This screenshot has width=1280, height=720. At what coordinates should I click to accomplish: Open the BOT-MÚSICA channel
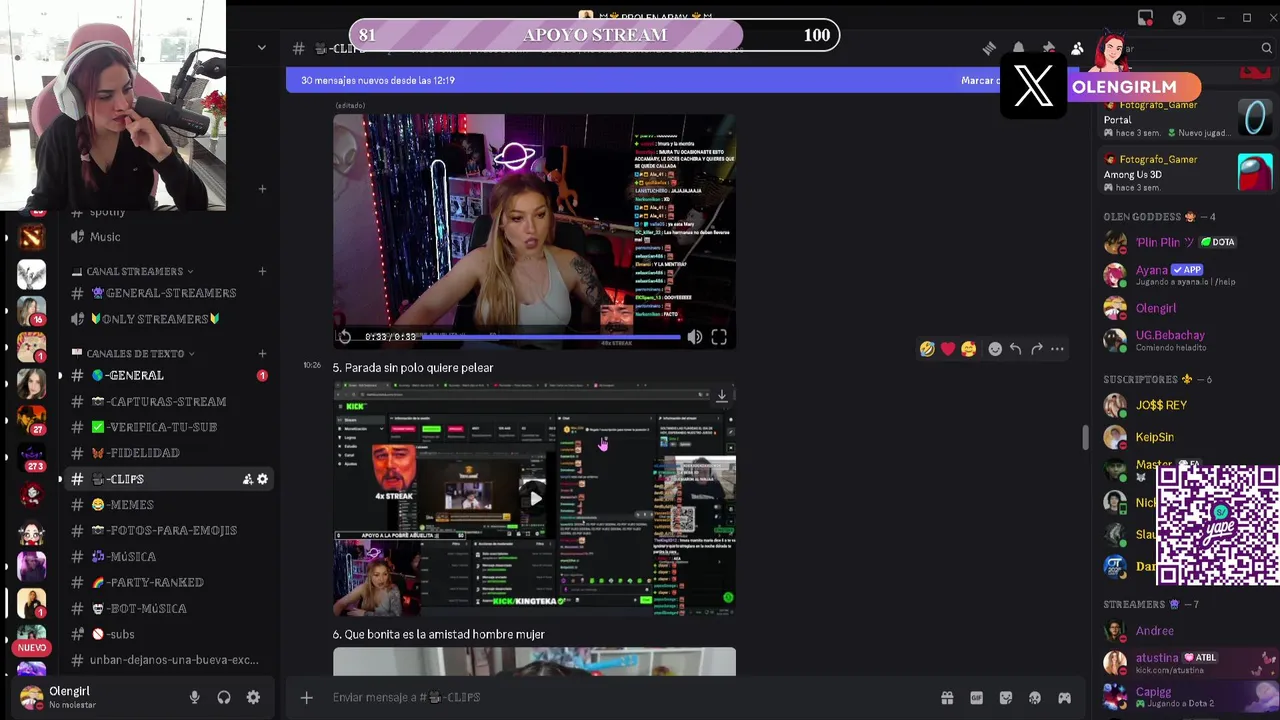166,608
